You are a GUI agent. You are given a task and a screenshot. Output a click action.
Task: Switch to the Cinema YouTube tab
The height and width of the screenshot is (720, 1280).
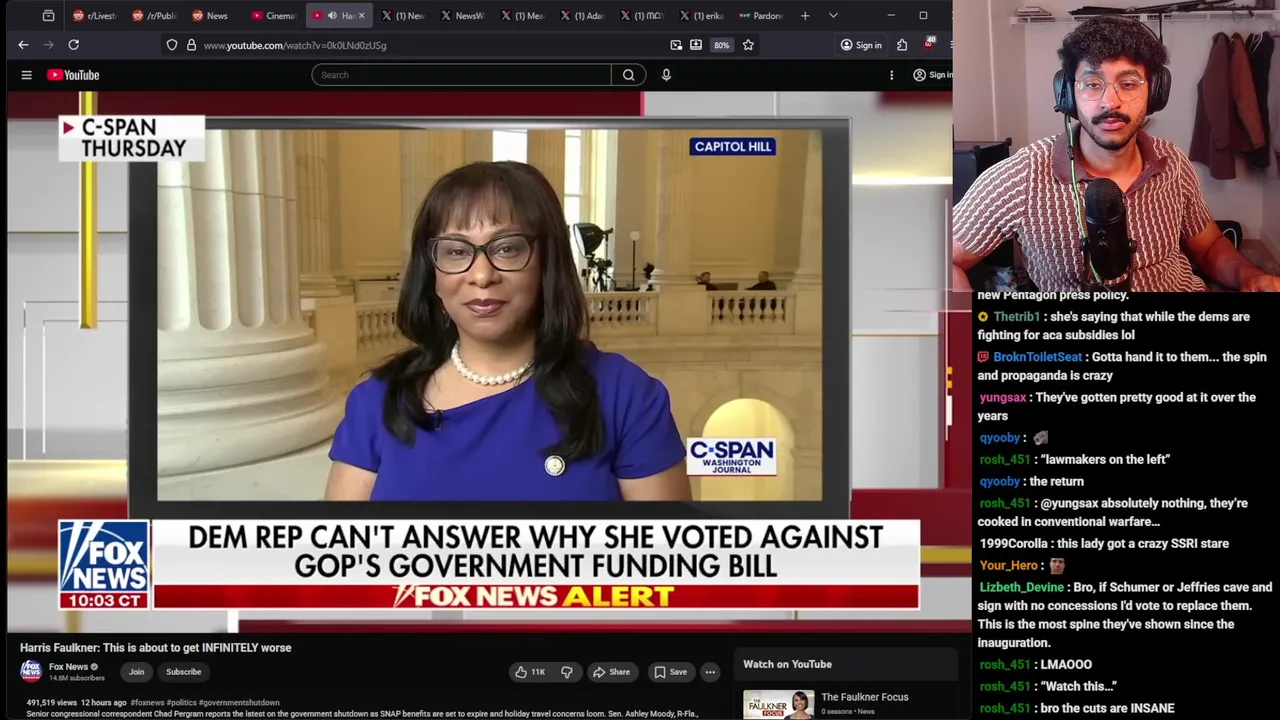pos(272,16)
